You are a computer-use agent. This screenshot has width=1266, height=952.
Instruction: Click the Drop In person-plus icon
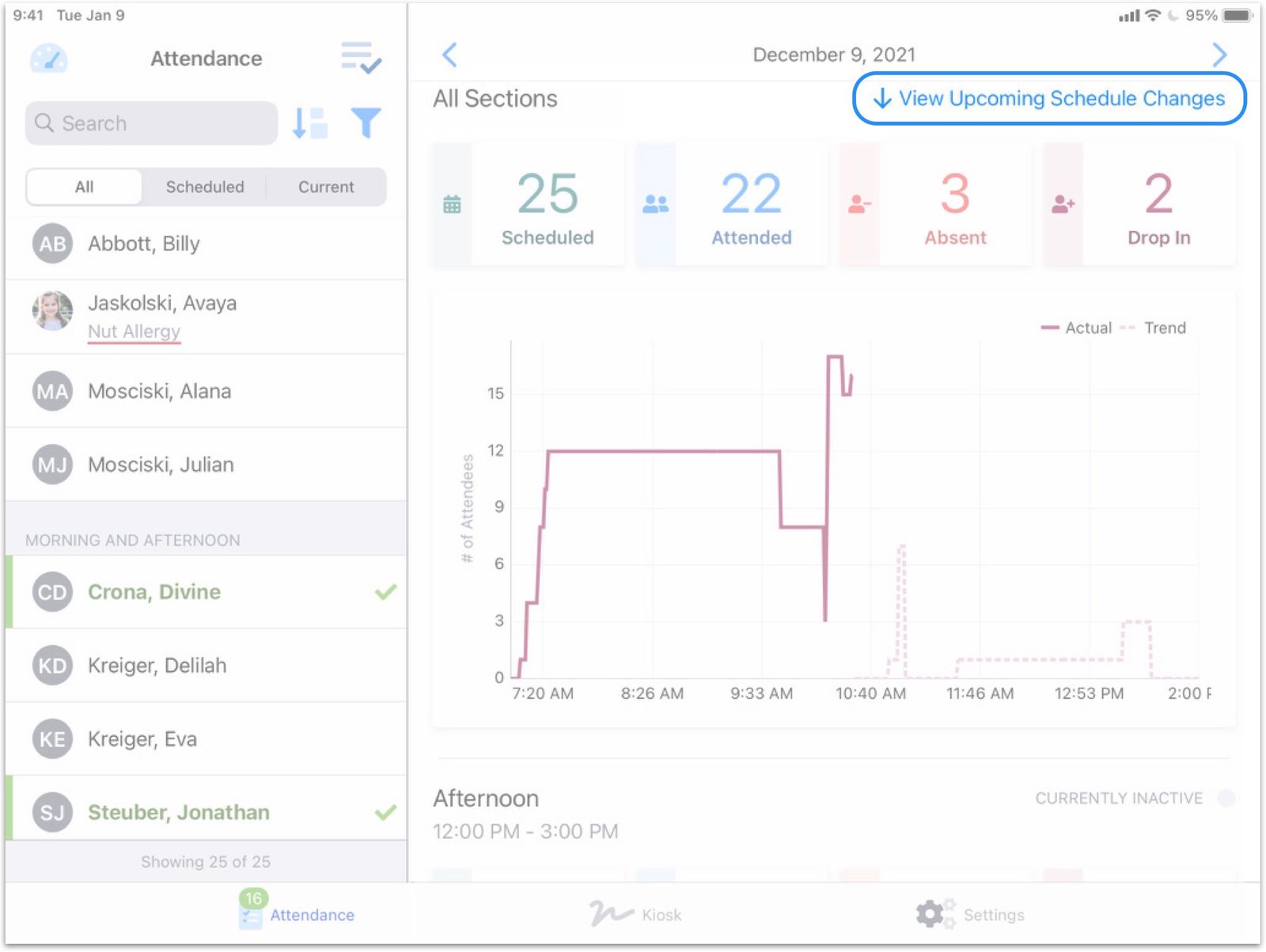coord(1063,203)
